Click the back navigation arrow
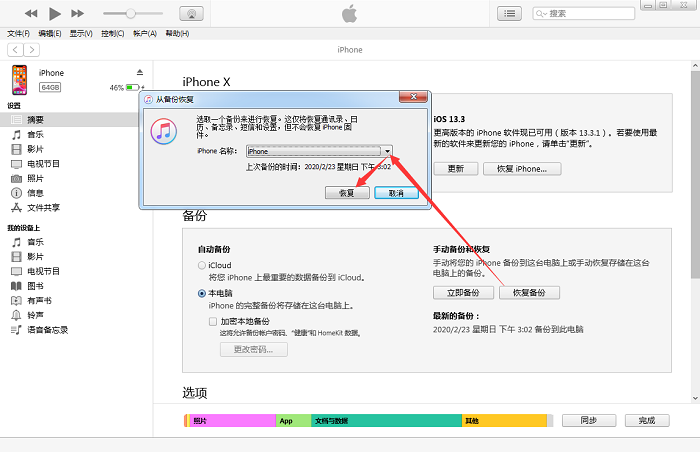The height and width of the screenshot is (452, 700). coord(15,50)
